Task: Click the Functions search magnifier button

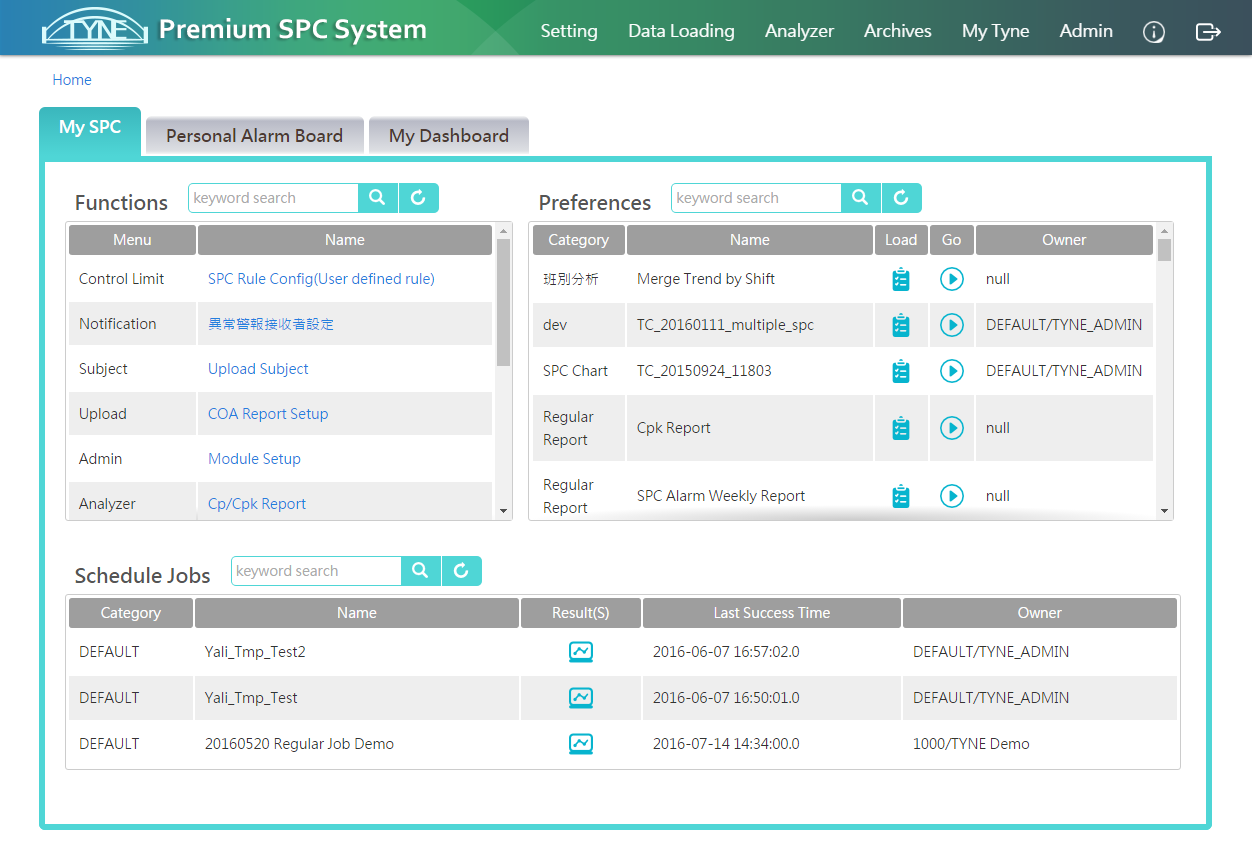Action: pos(377,198)
